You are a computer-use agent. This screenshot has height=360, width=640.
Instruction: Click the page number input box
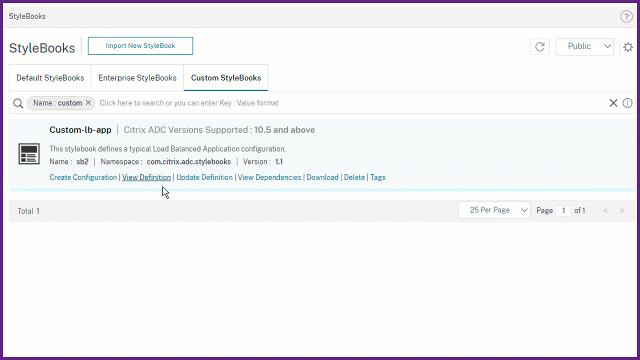coord(564,211)
